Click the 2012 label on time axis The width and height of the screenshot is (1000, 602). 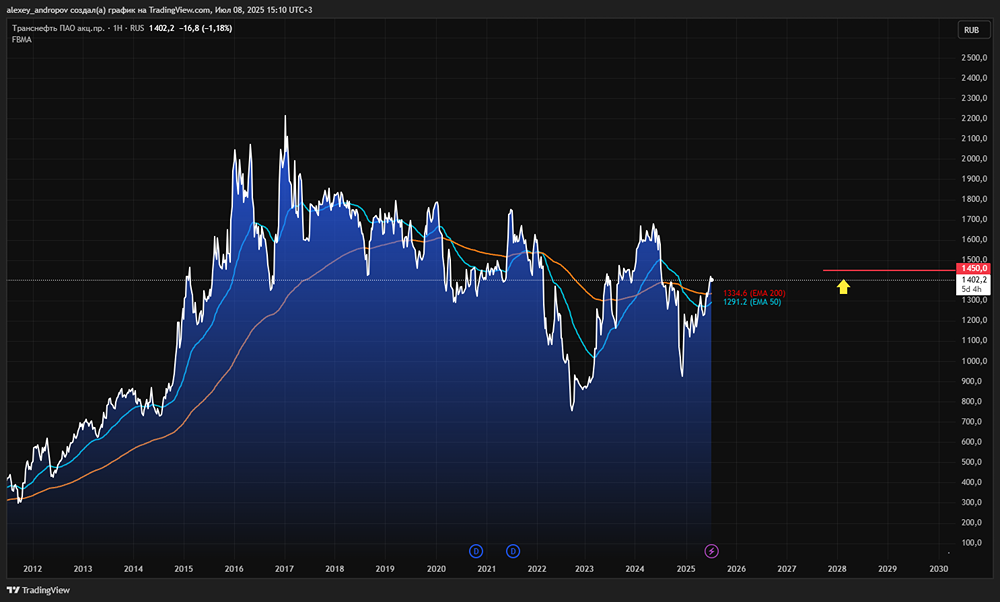click(33, 569)
